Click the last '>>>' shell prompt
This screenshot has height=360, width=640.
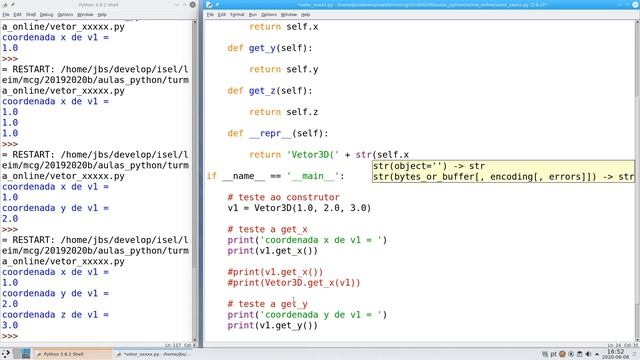coord(10,336)
